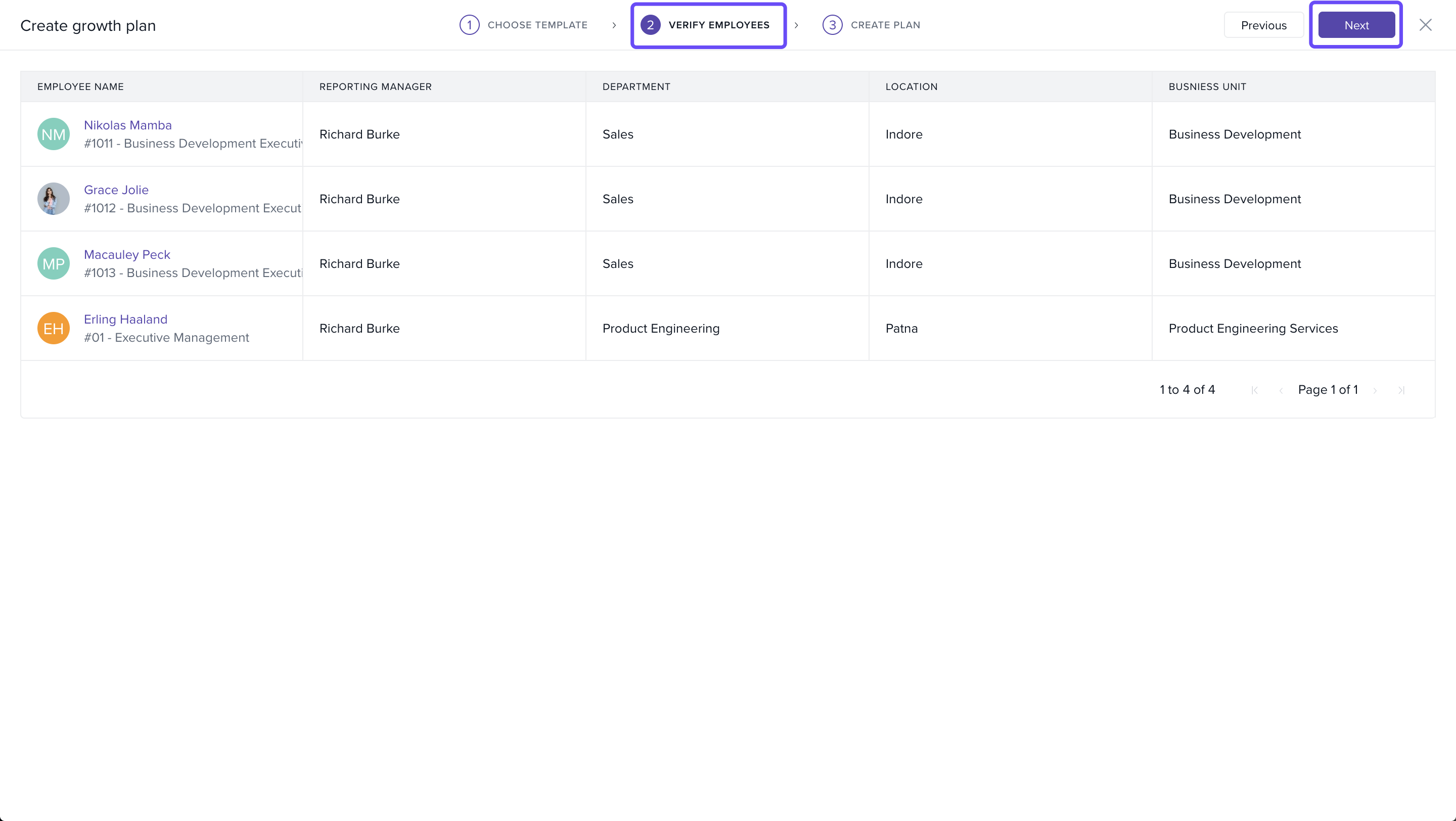Go to previous page pagination arrow

(x=1281, y=390)
